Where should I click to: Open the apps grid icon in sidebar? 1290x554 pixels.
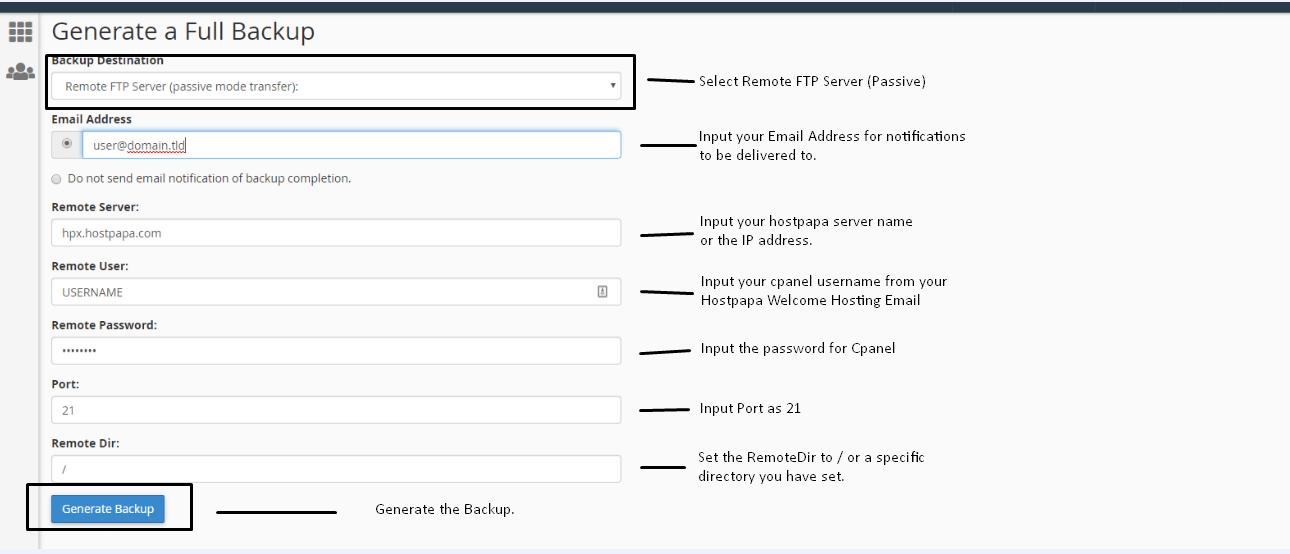click(20, 32)
